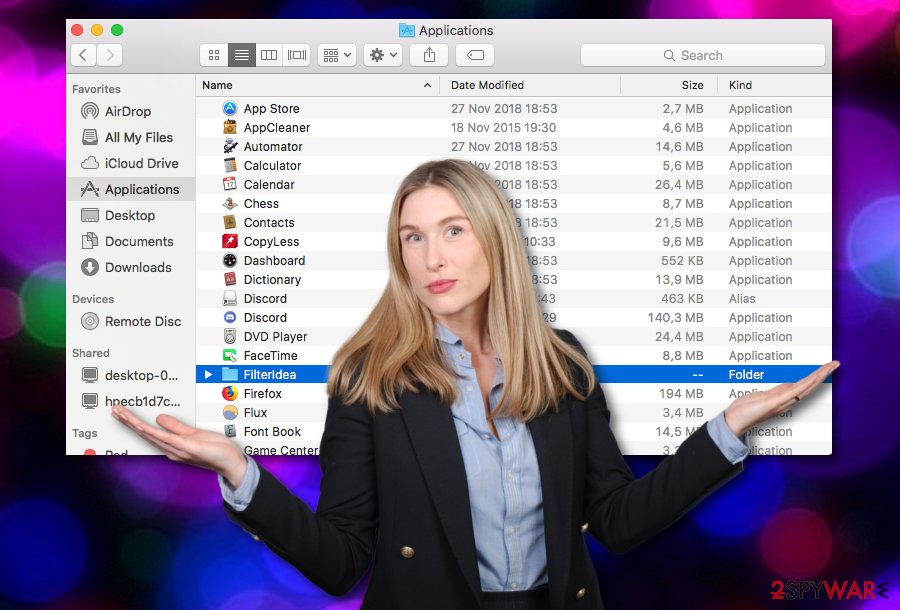Click the '463 KB' size value
Image resolution: width=900 pixels, height=610 pixels.
pyautogui.click(x=682, y=298)
